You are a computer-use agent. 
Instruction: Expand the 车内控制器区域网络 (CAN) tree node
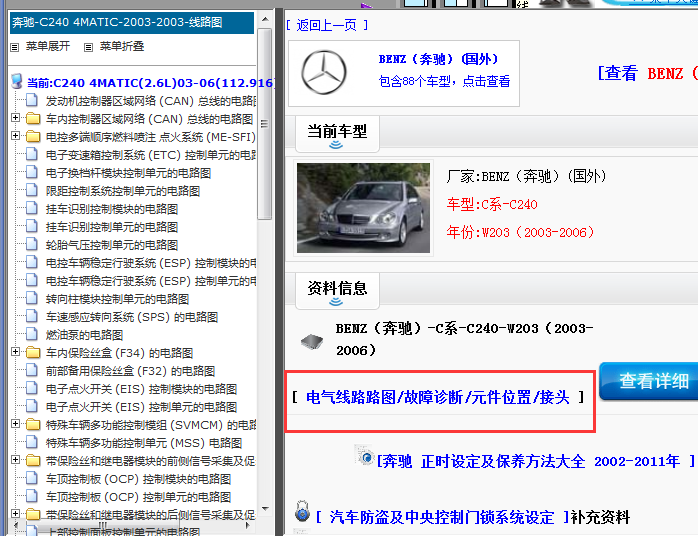[x=15, y=118]
